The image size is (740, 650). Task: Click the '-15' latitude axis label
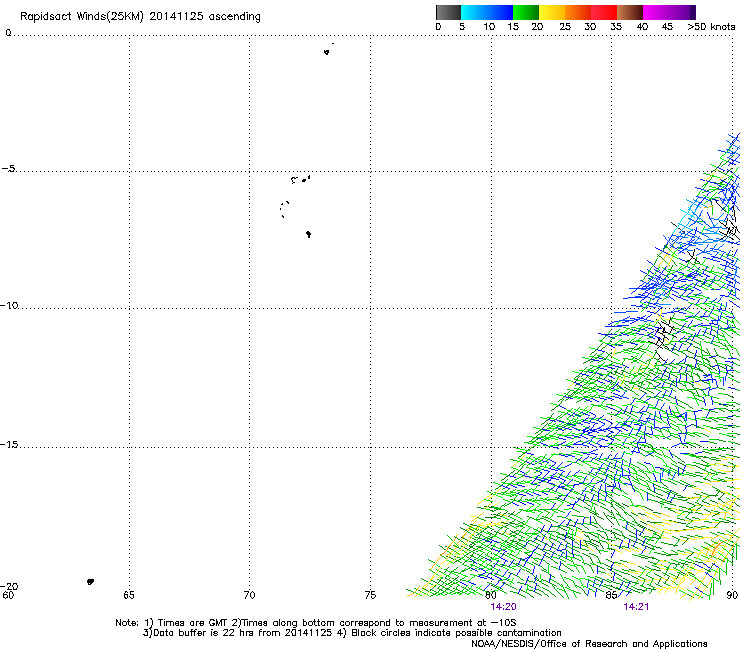pyautogui.click(x=9, y=444)
